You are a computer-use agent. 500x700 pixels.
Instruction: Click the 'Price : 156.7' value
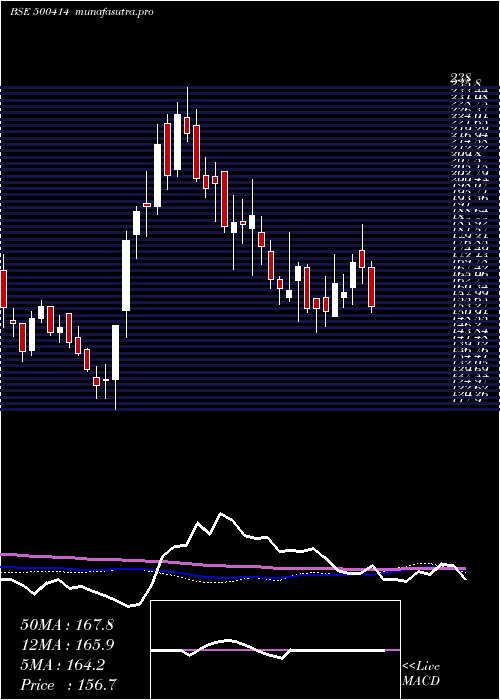click(x=70, y=685)
